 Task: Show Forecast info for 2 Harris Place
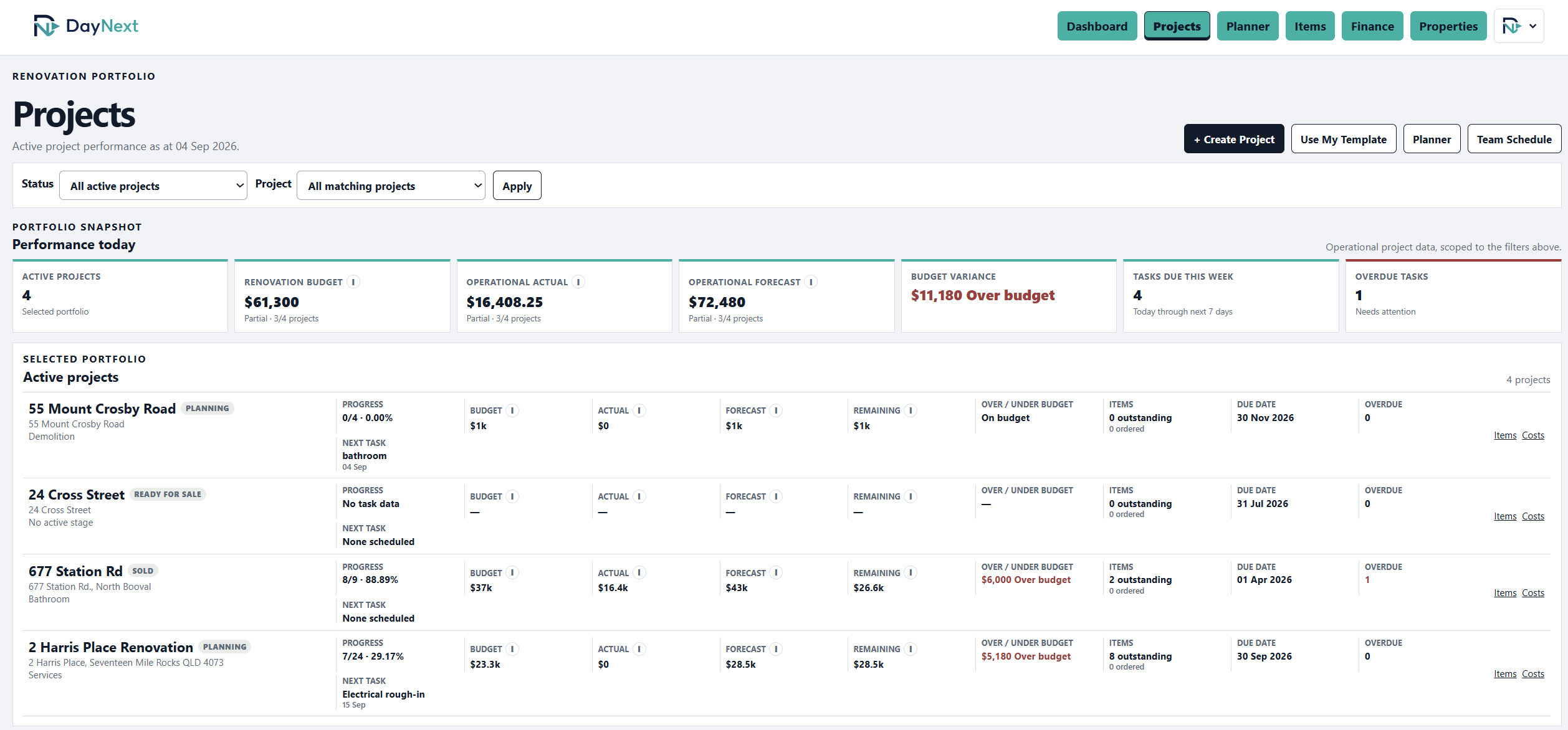(x=776, y=649)
